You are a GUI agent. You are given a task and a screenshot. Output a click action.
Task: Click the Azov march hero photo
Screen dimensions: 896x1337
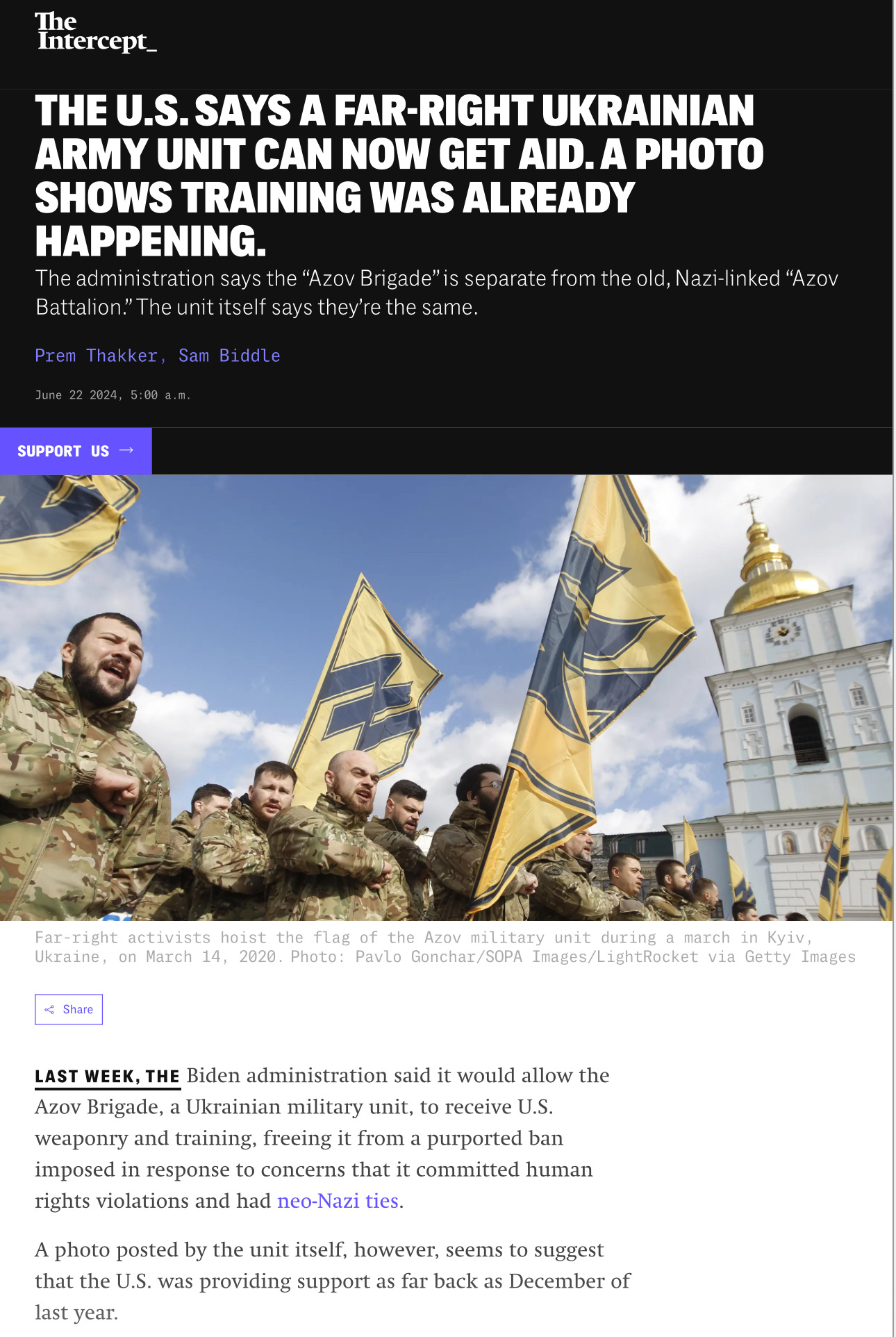pos(446,697)
